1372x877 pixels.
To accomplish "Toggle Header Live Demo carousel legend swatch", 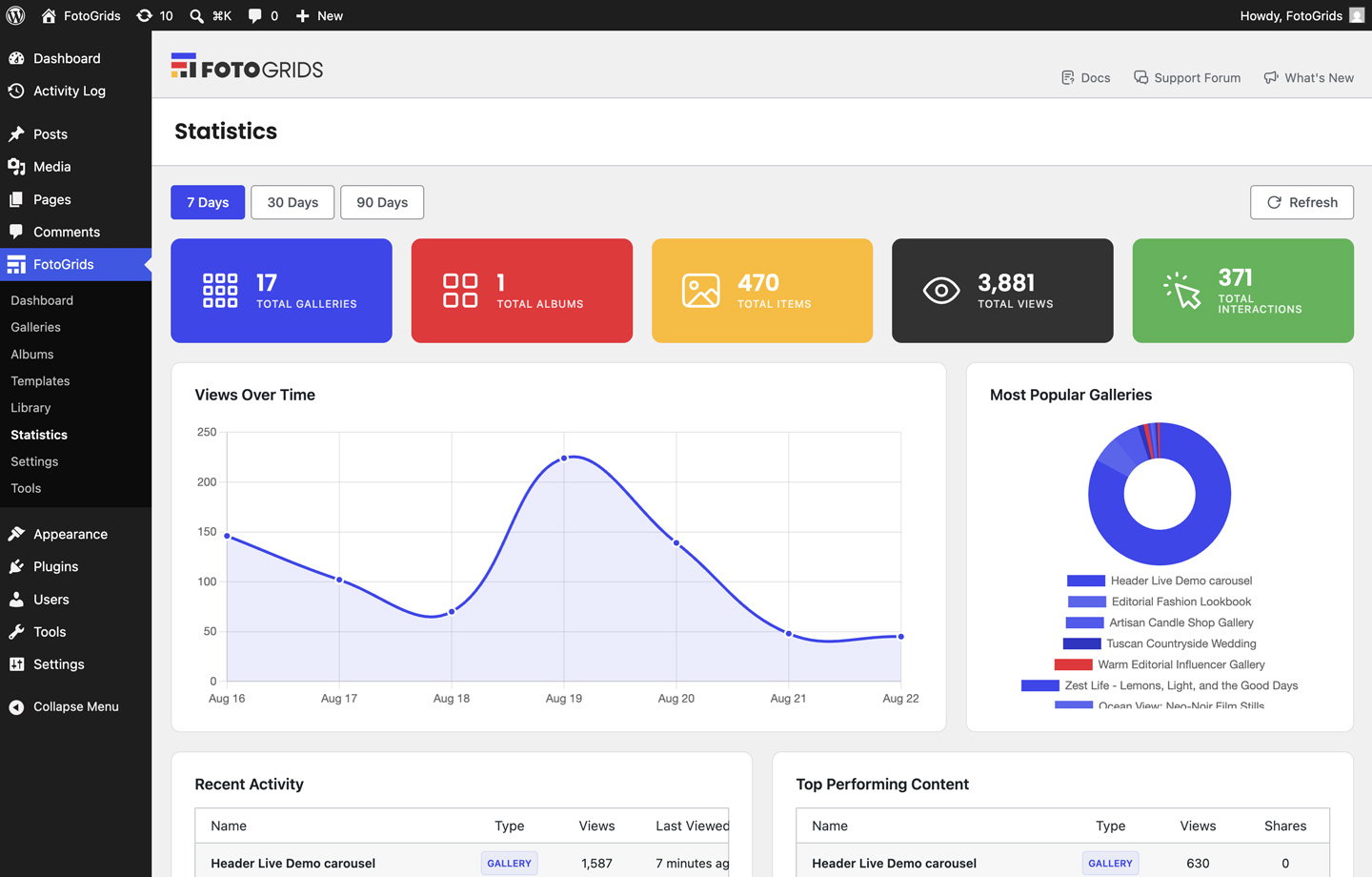I will tap(1085, 581).
